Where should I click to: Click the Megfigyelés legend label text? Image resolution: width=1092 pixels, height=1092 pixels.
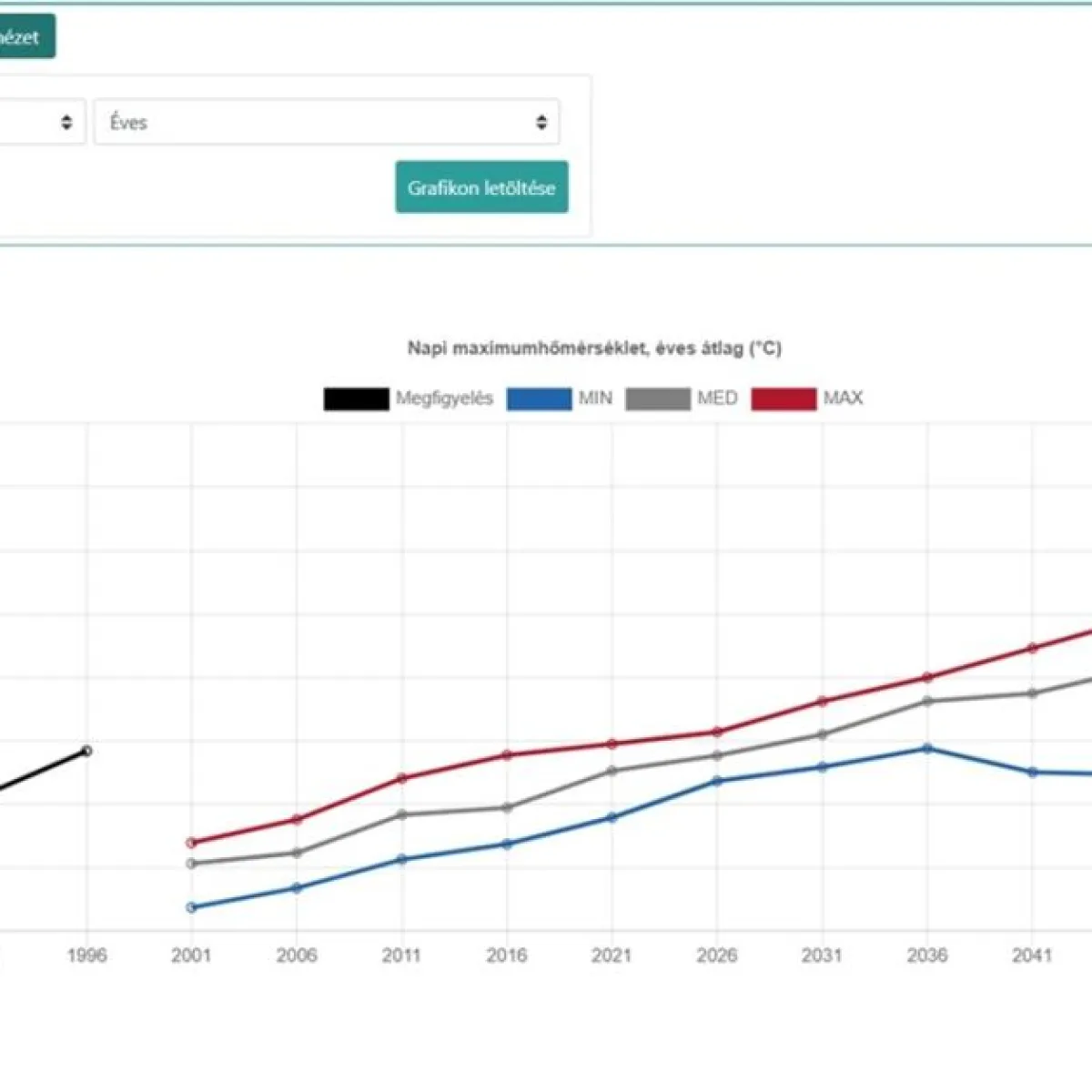coord(444,398)
